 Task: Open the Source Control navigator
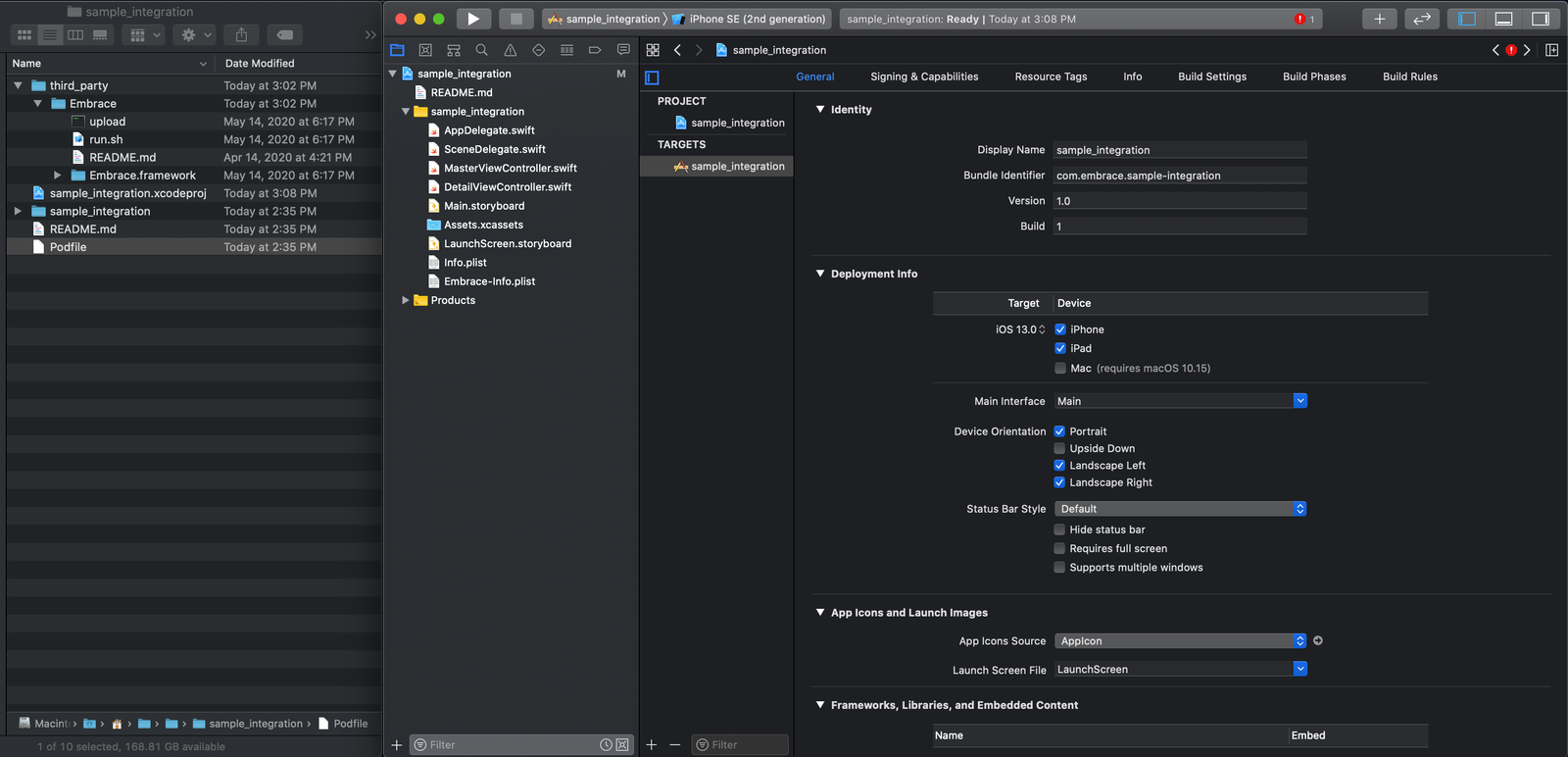coord(425,50)
